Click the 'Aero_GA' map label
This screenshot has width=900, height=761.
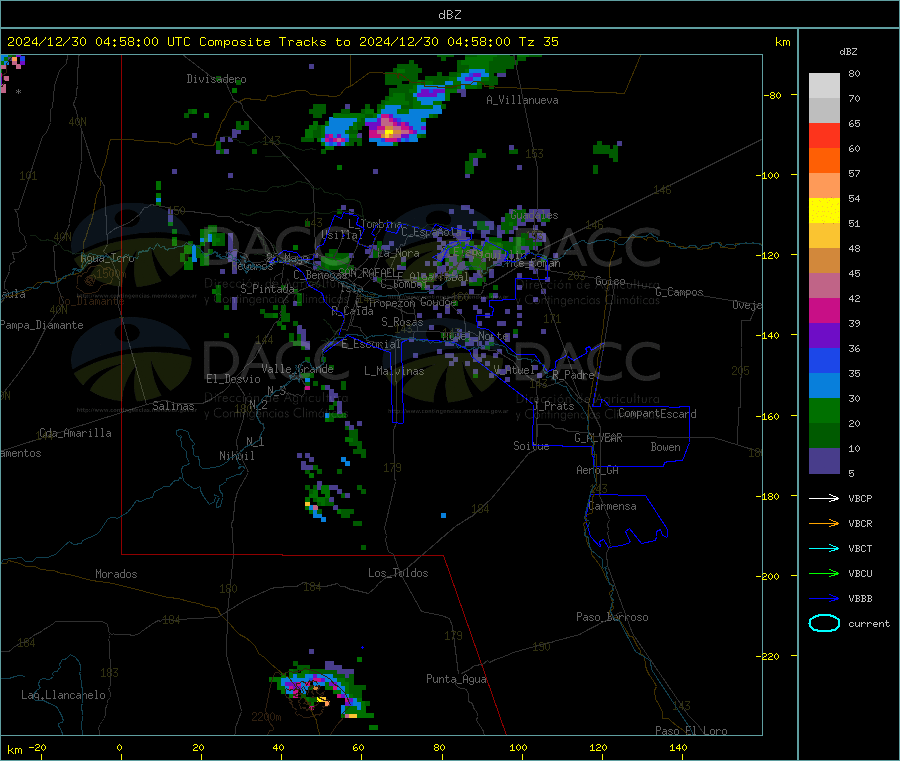598,470
